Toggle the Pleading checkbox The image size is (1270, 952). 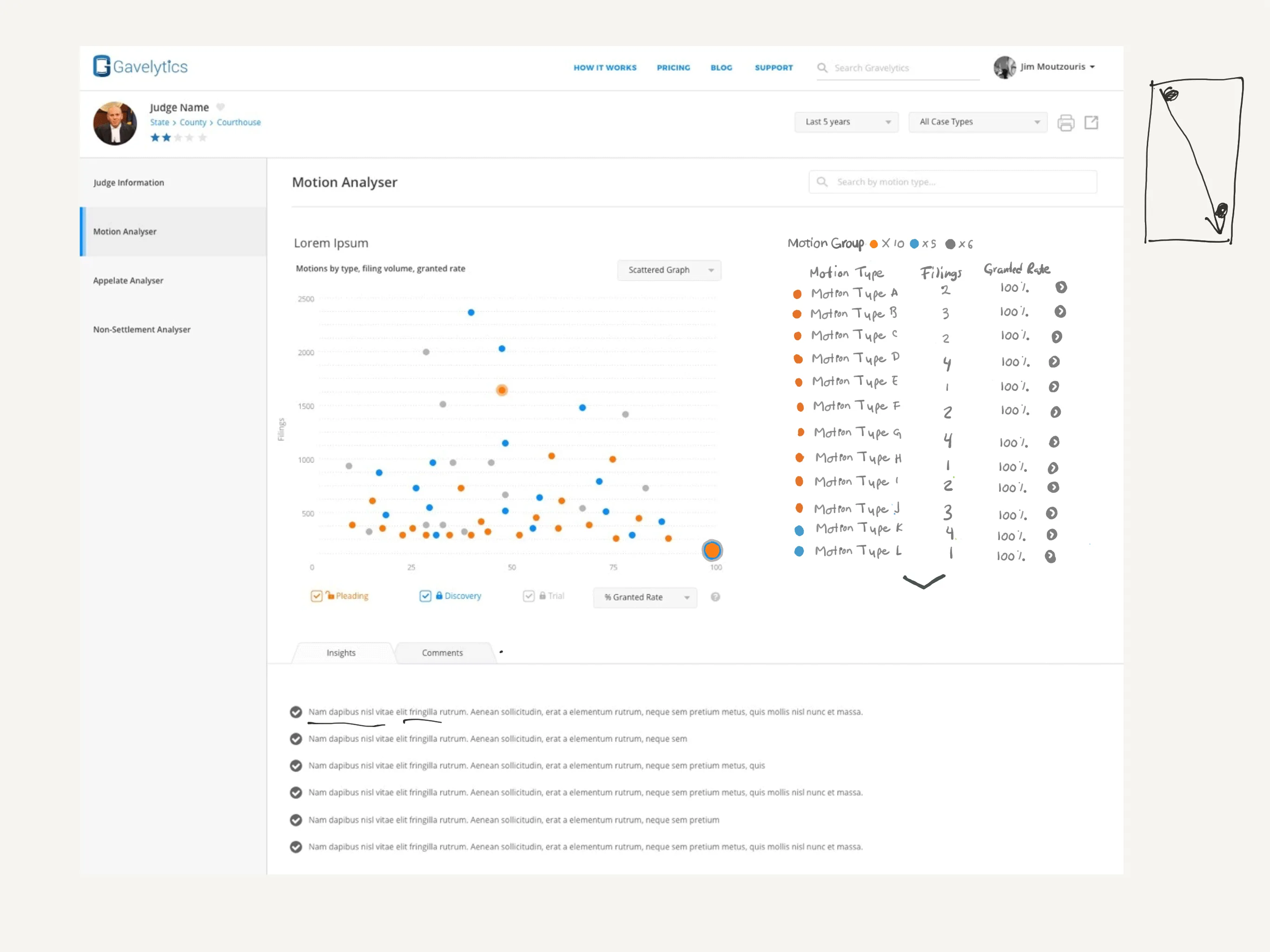(x=317, y=596)
